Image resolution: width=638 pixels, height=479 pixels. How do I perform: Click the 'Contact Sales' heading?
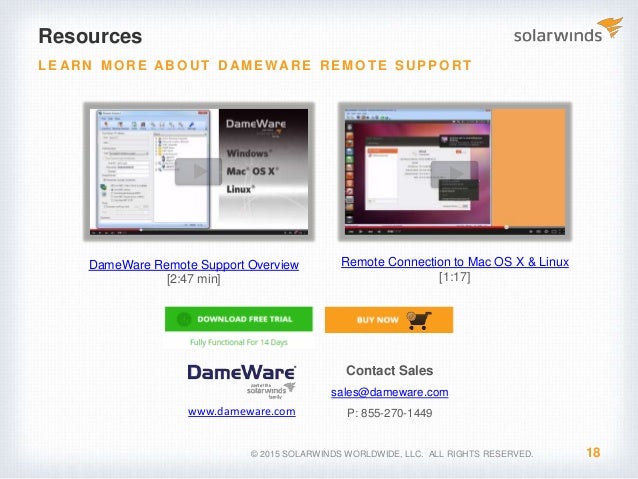[x=389, y=370]
